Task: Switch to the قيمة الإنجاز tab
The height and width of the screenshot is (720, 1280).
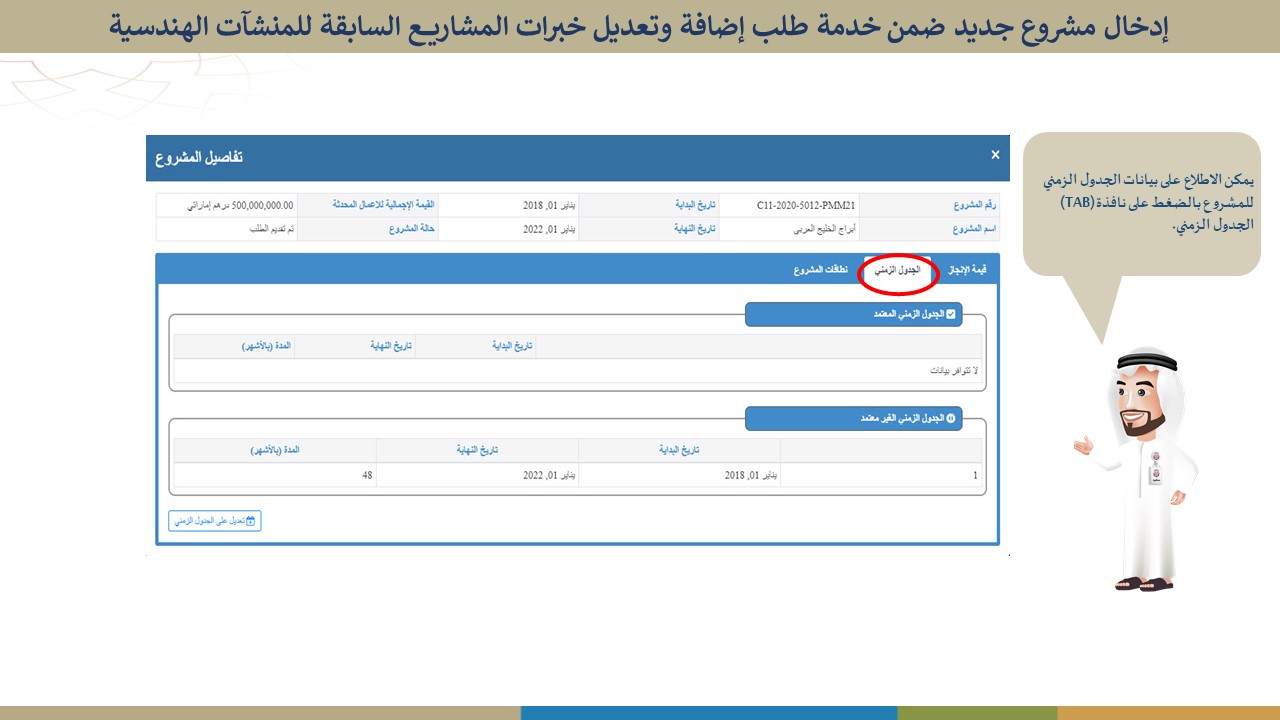Action: (x=966, y=270)
